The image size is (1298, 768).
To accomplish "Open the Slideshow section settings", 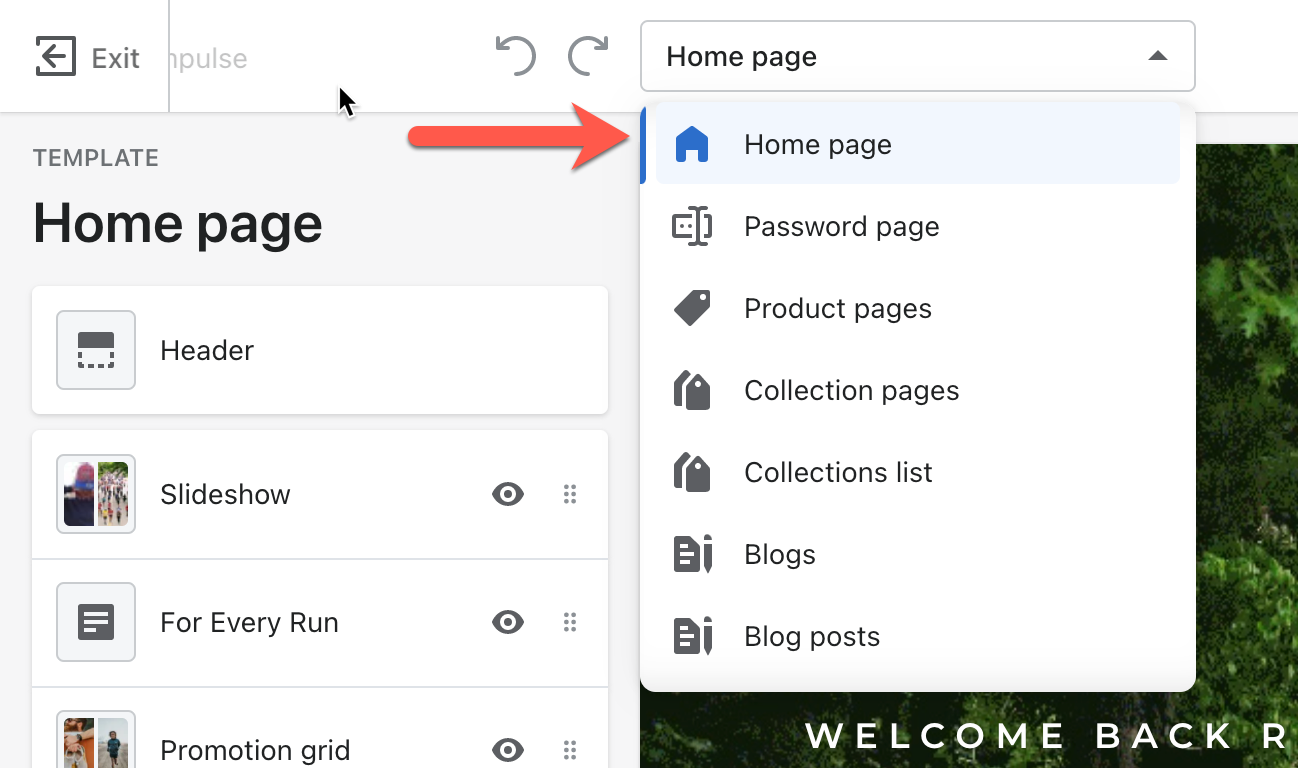I will [320, 495].
